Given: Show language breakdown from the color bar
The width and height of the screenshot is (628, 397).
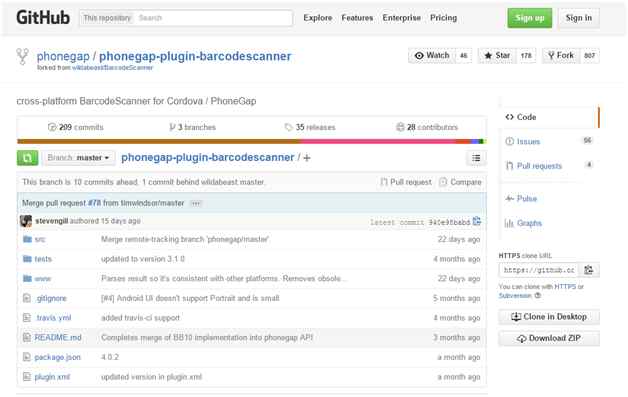Looking at the screenshot, I should 252,141.
